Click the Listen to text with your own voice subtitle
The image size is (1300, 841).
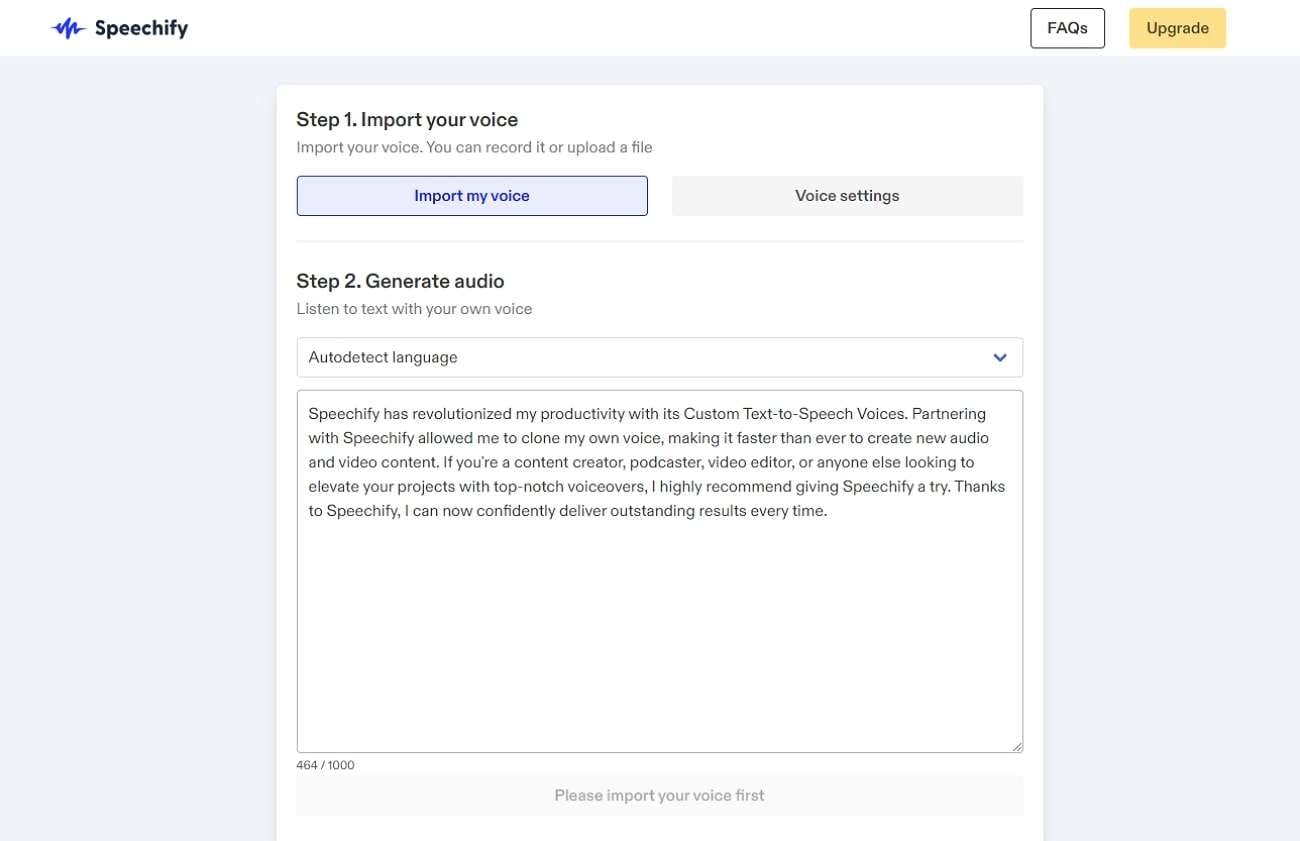pos(414,309)
